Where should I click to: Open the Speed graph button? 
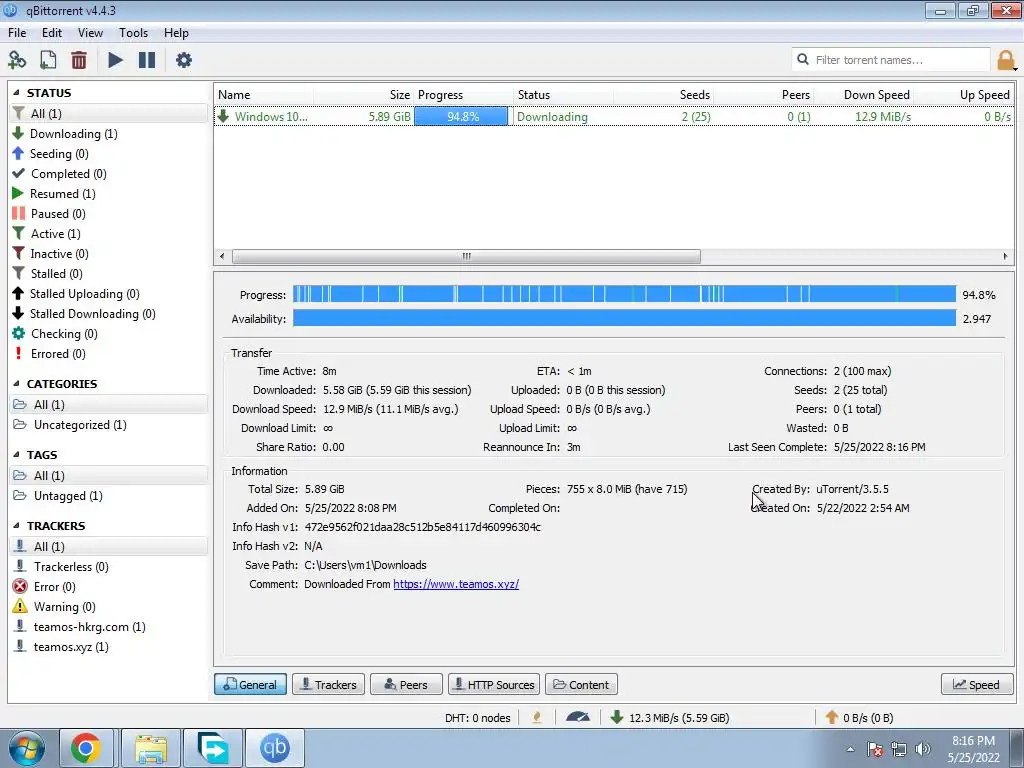point(977,684)
